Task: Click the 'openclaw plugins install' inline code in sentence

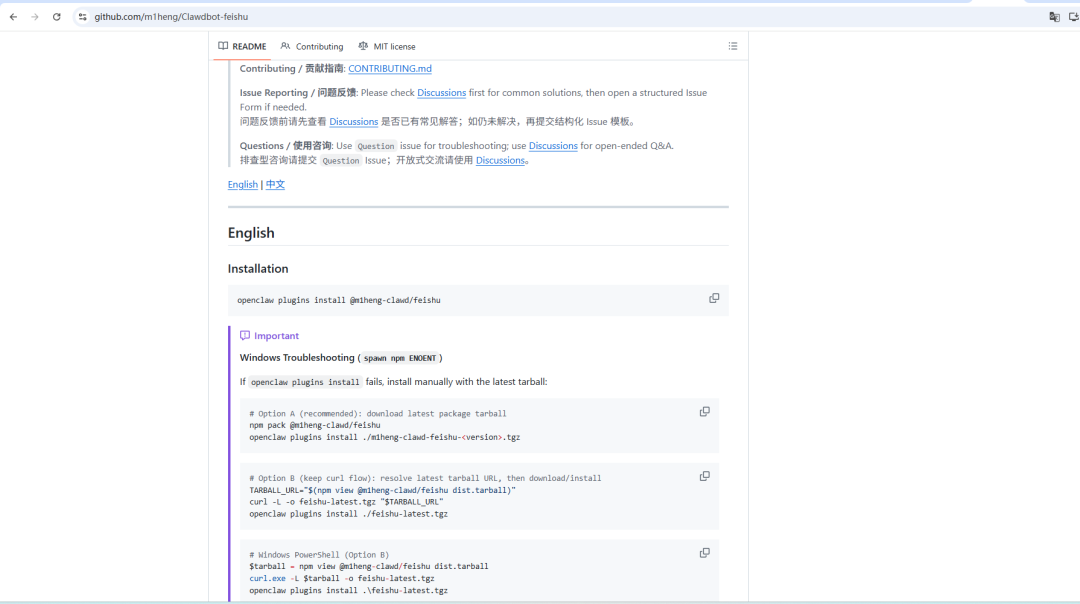Action: click(304, 382)
